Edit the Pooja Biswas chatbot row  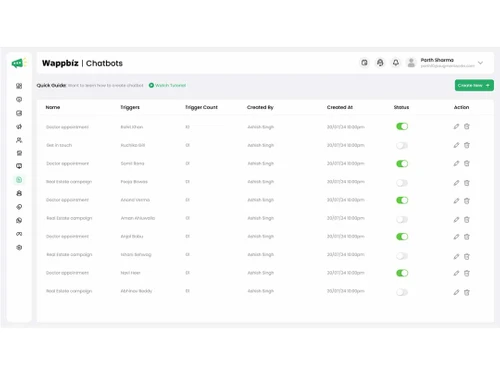(x=456, y=183)
